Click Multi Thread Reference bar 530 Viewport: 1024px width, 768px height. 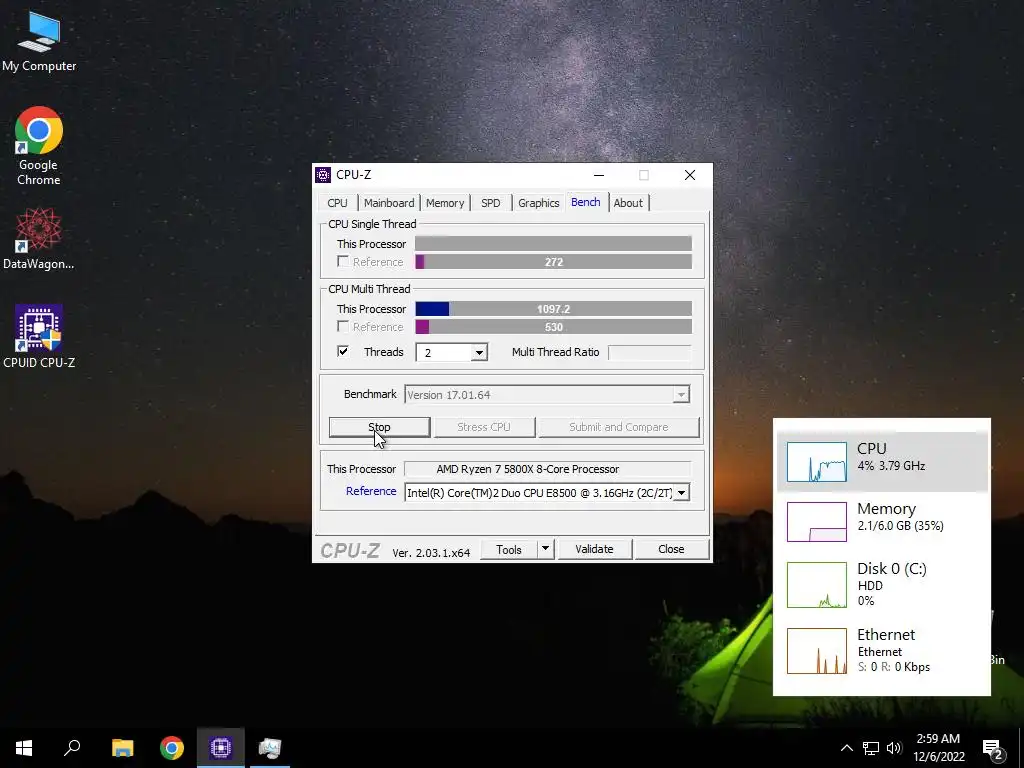click(x=554, y=327)
